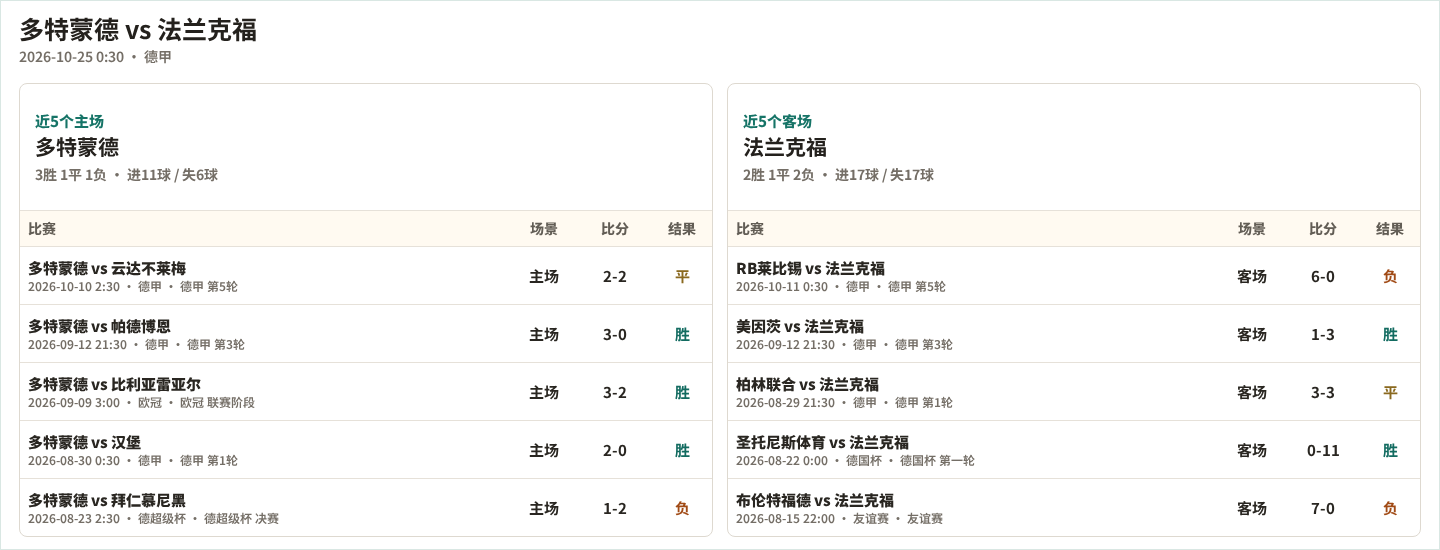Select the 多特蒙德 vs 拜仁慕尼黑 match

366,508
